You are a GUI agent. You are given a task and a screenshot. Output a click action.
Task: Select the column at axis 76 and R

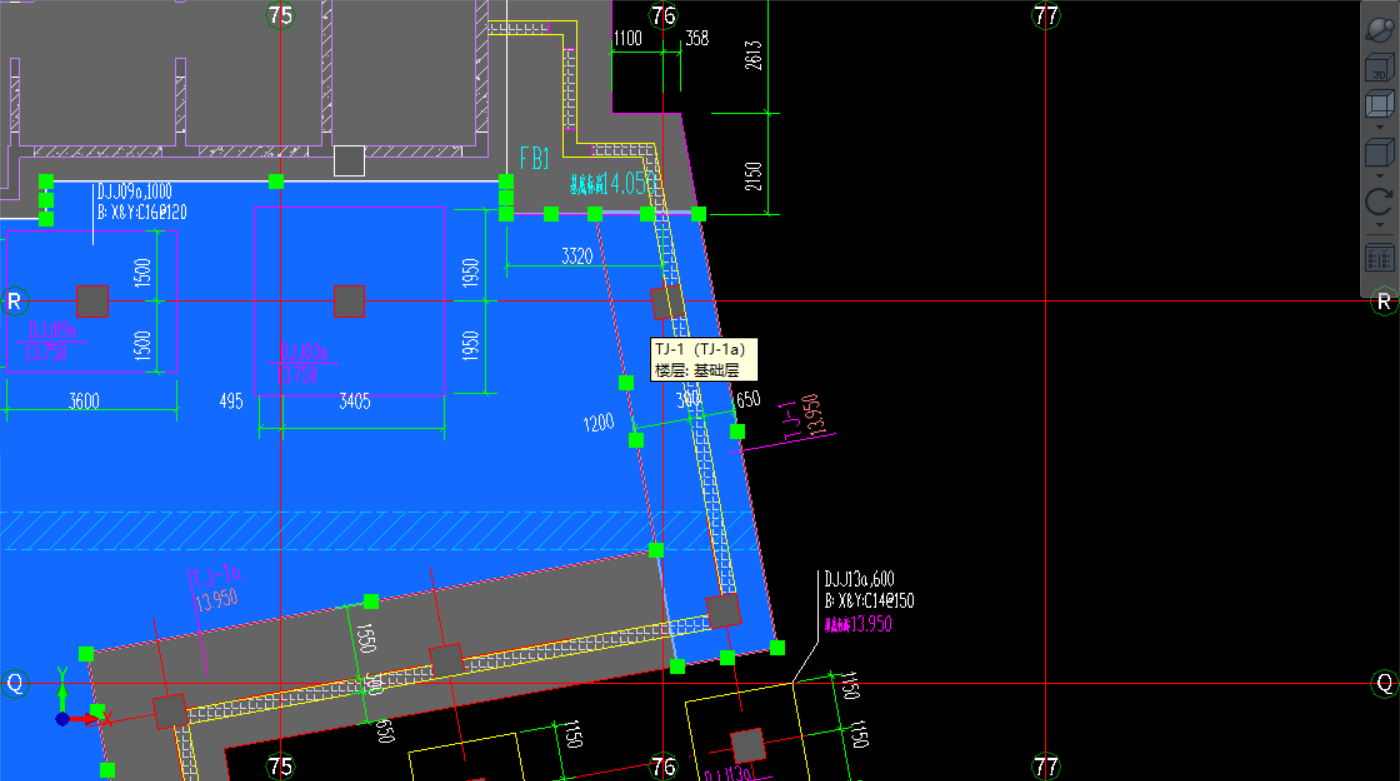668,301
